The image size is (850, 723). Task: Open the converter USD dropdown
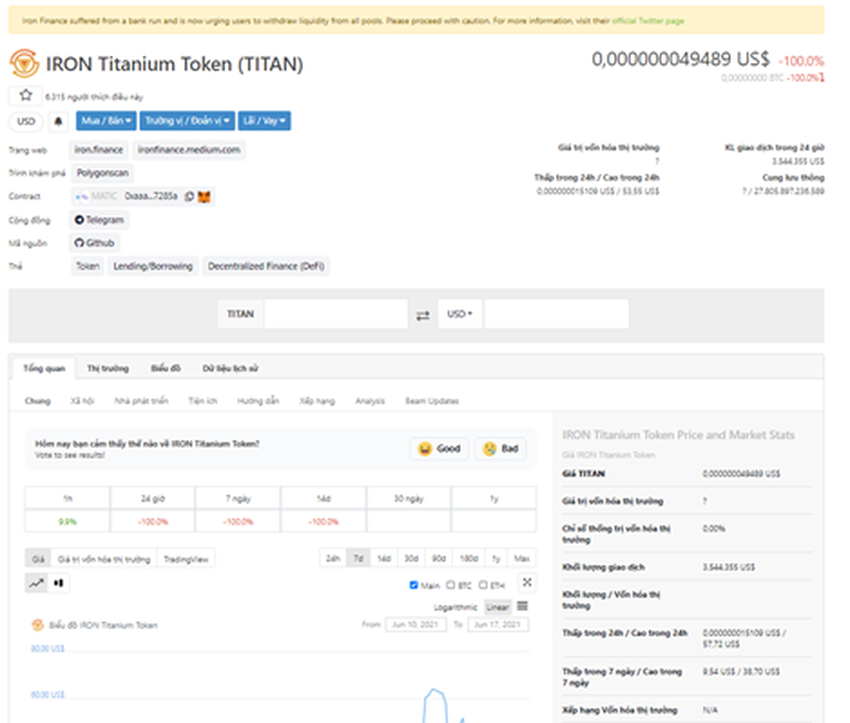(460, 314)
